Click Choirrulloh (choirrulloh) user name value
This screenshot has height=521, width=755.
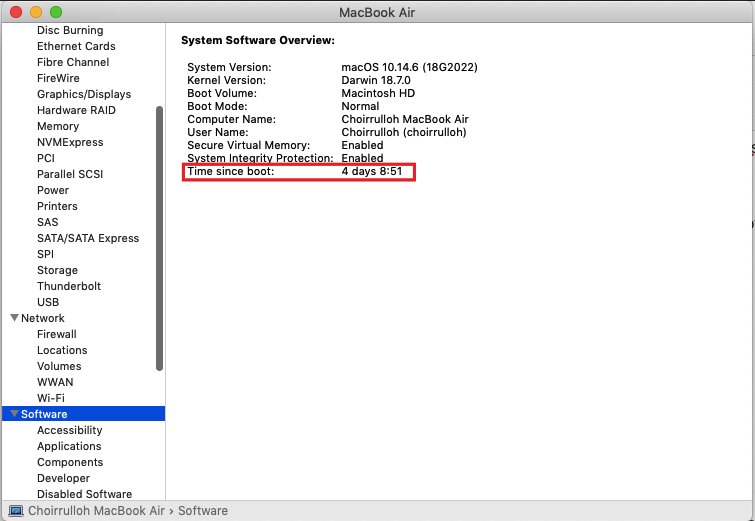click(404, 132)
